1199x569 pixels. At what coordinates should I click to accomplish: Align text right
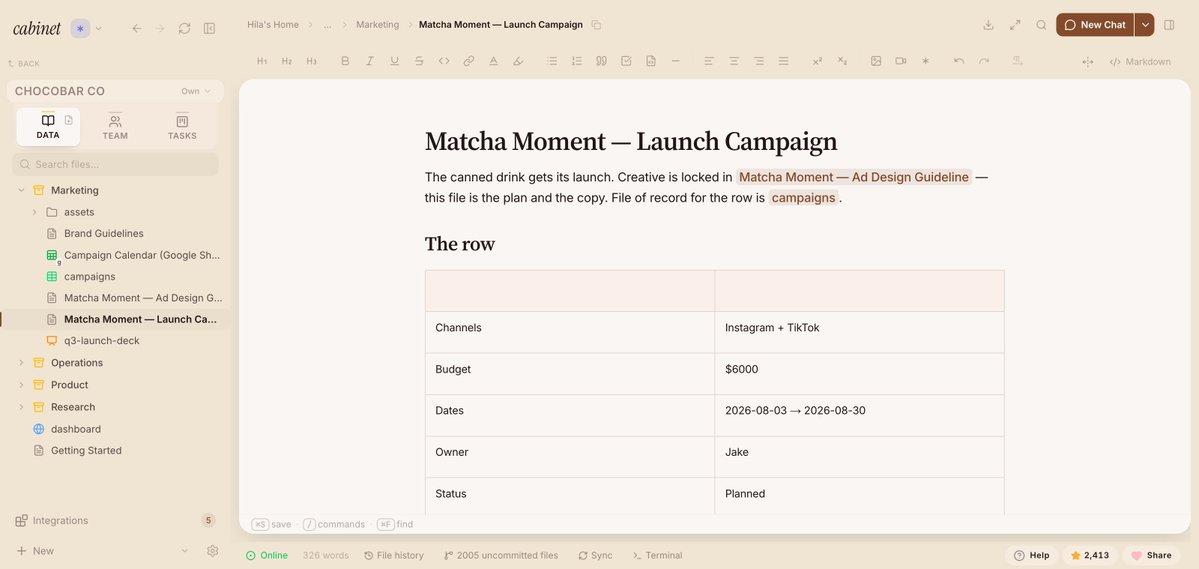pos(759,61)
